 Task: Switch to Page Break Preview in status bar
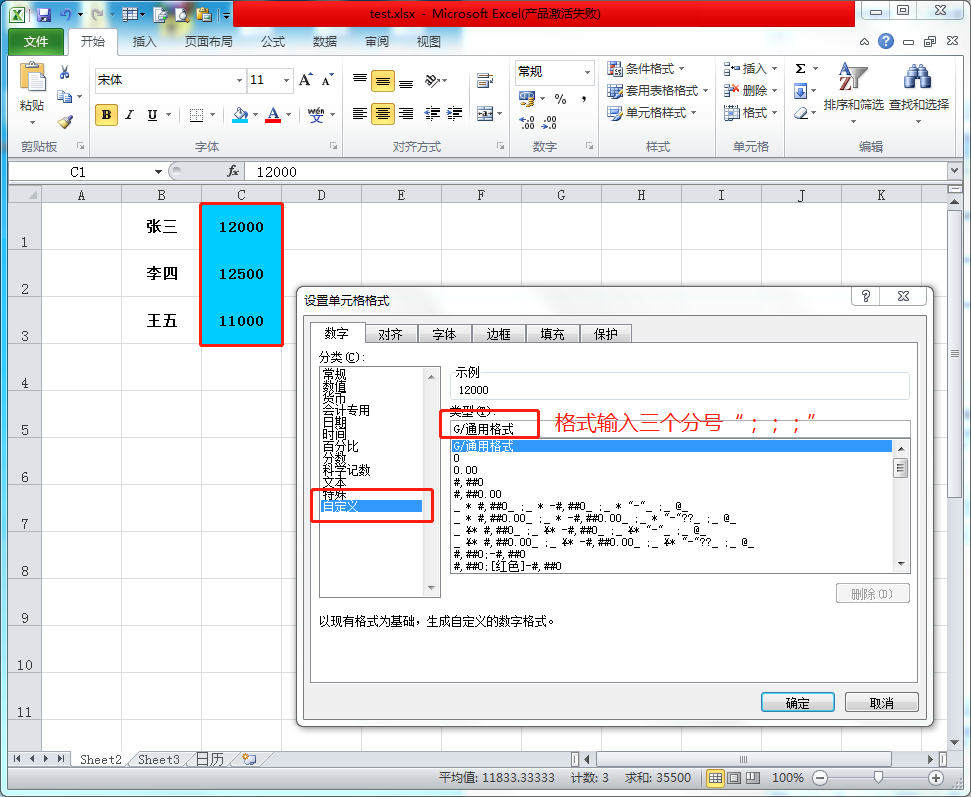[753, 778]
